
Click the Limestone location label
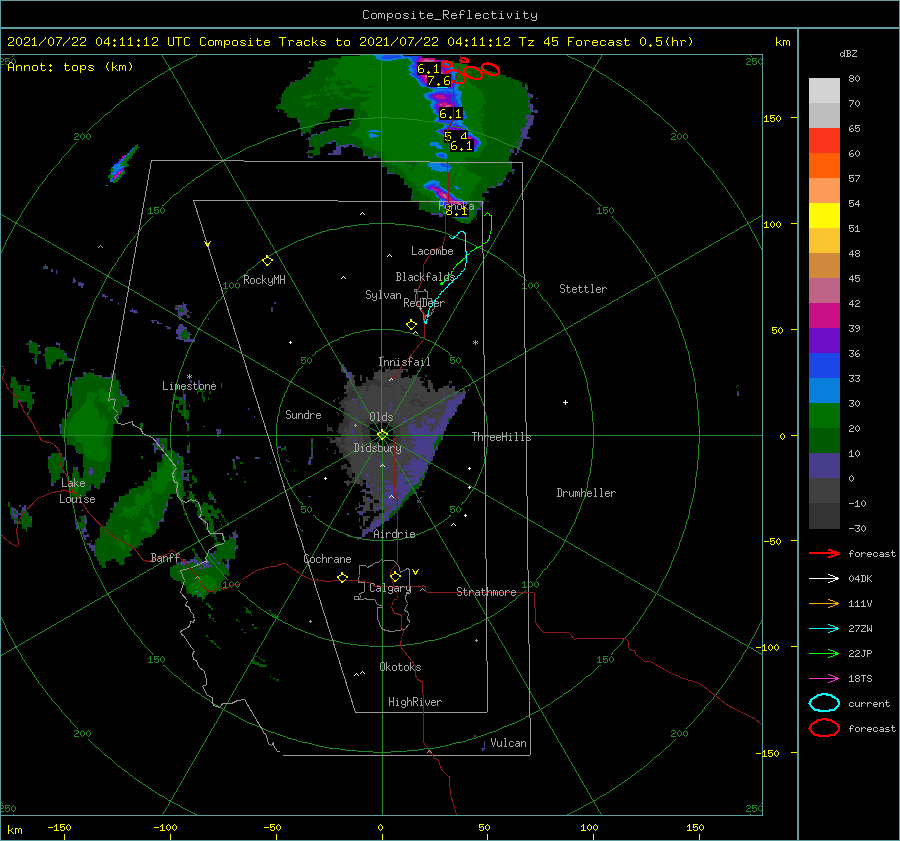(x=189, y=386)
